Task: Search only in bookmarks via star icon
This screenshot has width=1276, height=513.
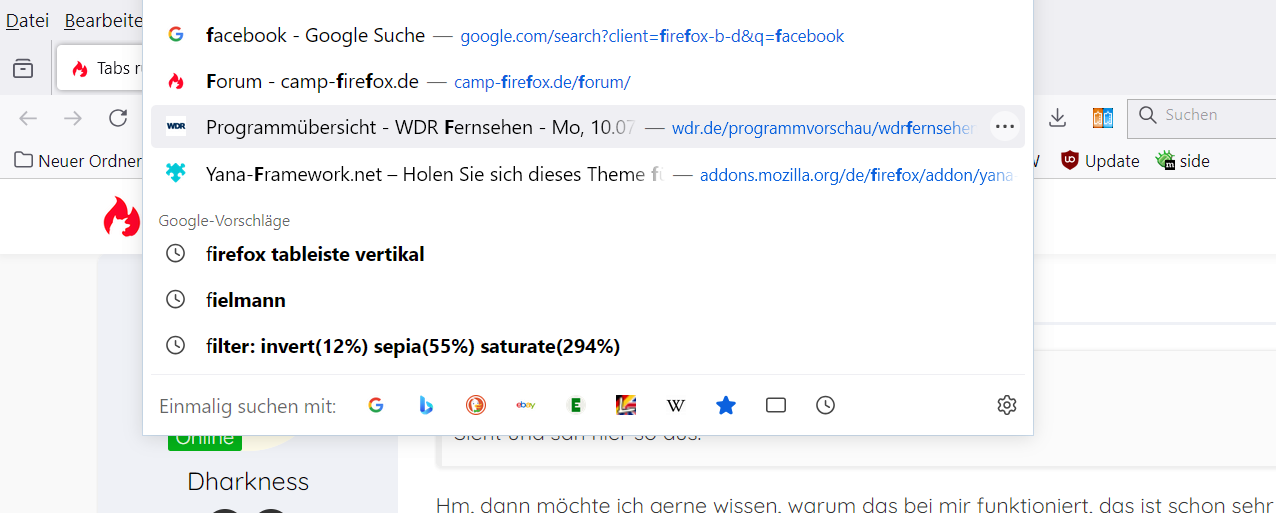Action: [726, 405]
